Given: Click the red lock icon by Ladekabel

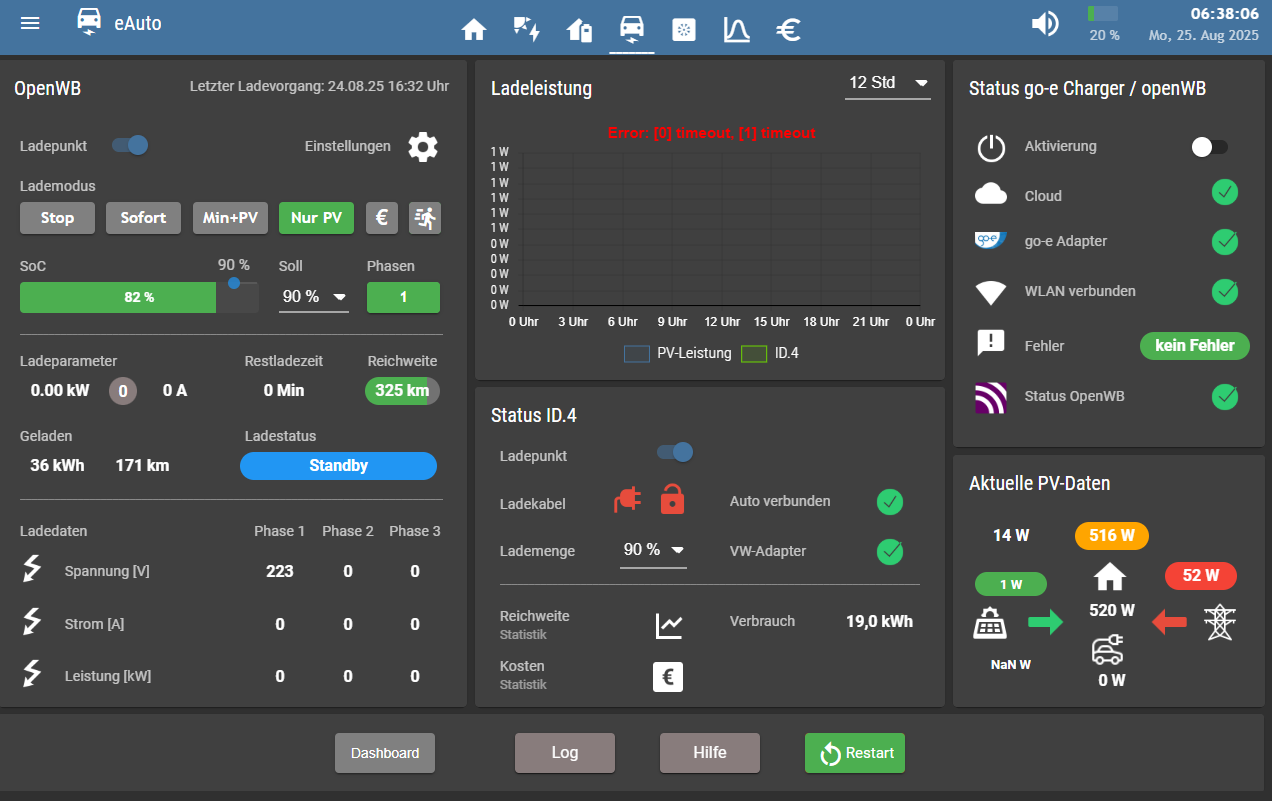Looking at the screenshot, I should click(673, 499).
